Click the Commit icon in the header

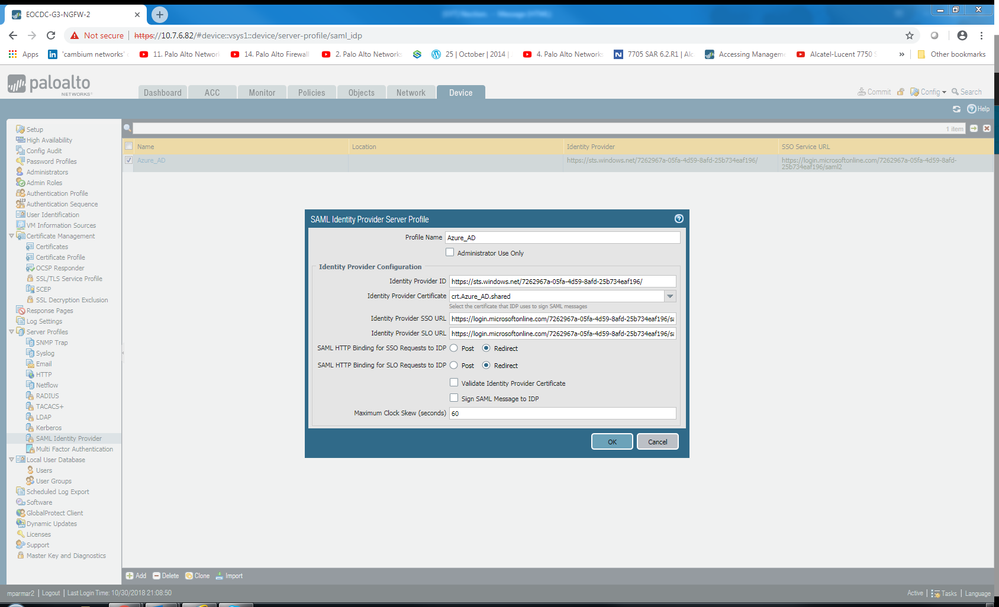click(x=874, y=92)
